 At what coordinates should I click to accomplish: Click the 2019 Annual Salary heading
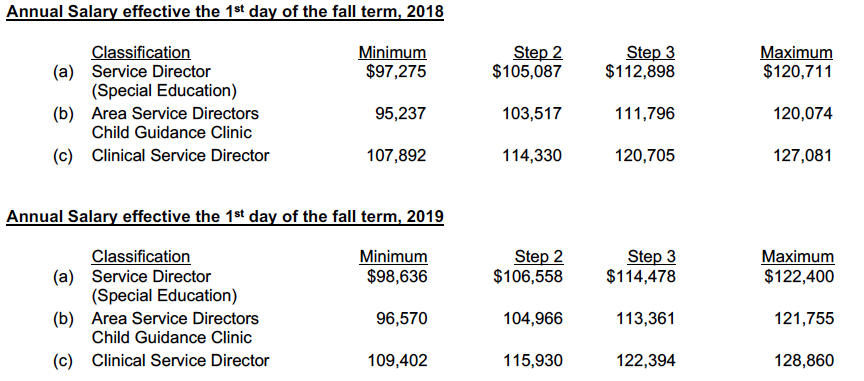[225, 216]
